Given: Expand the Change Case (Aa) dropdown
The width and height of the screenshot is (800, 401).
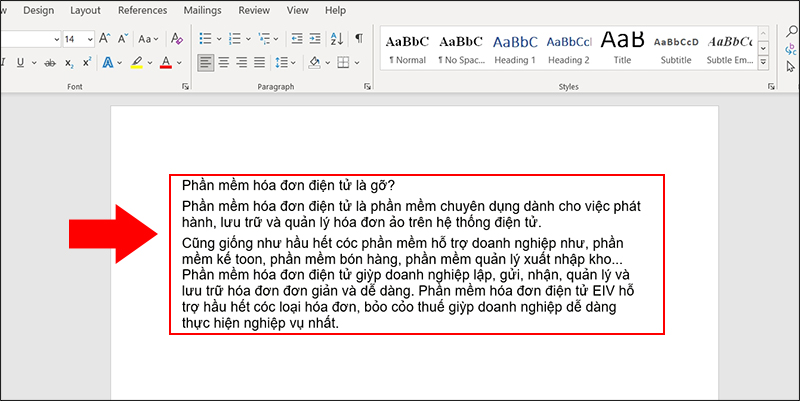Looking at the screenshot, I should click(149, 39).
